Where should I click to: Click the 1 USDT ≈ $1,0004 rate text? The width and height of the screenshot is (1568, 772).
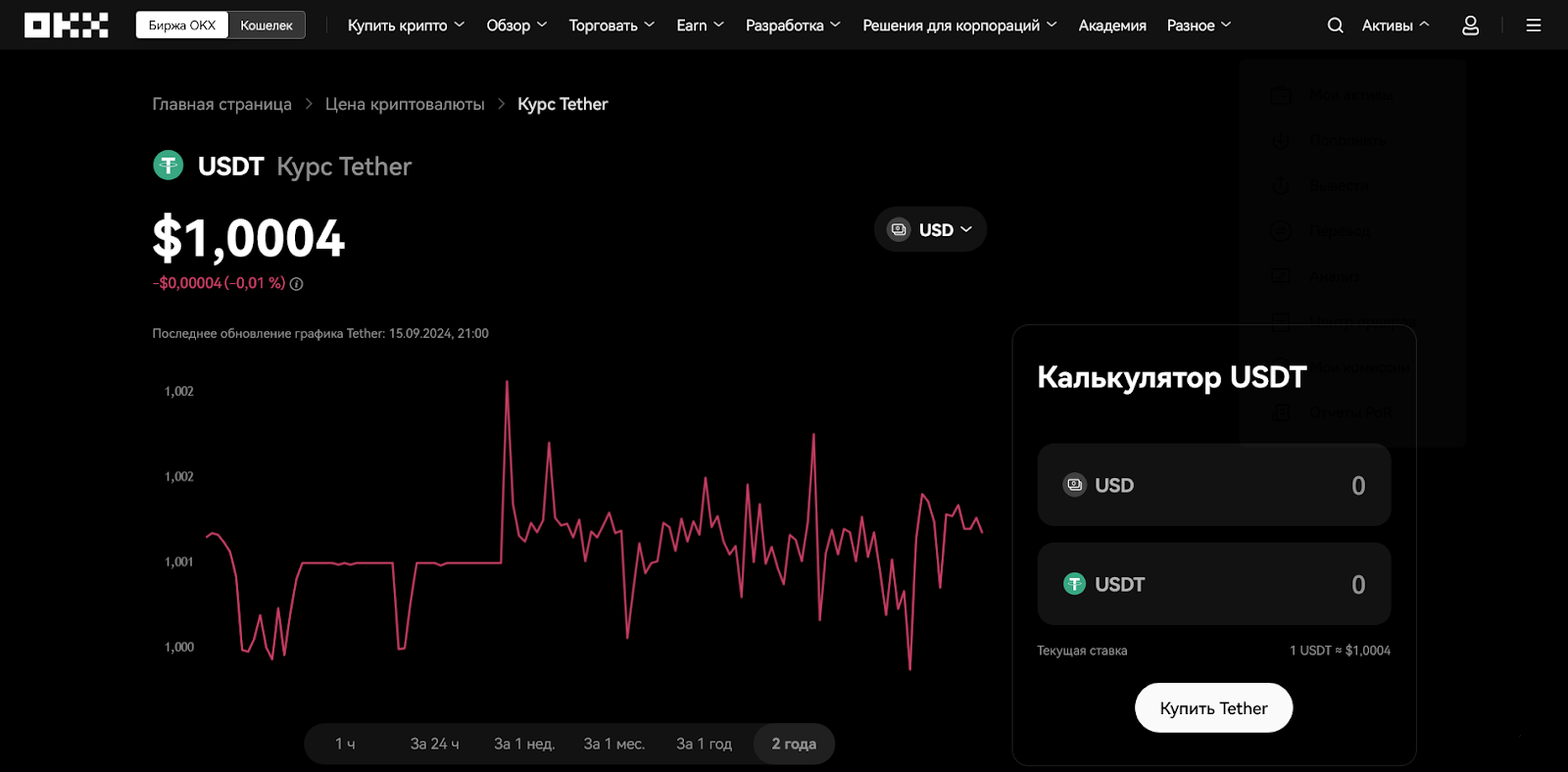pyautogui.click(x=1340, y=651)
